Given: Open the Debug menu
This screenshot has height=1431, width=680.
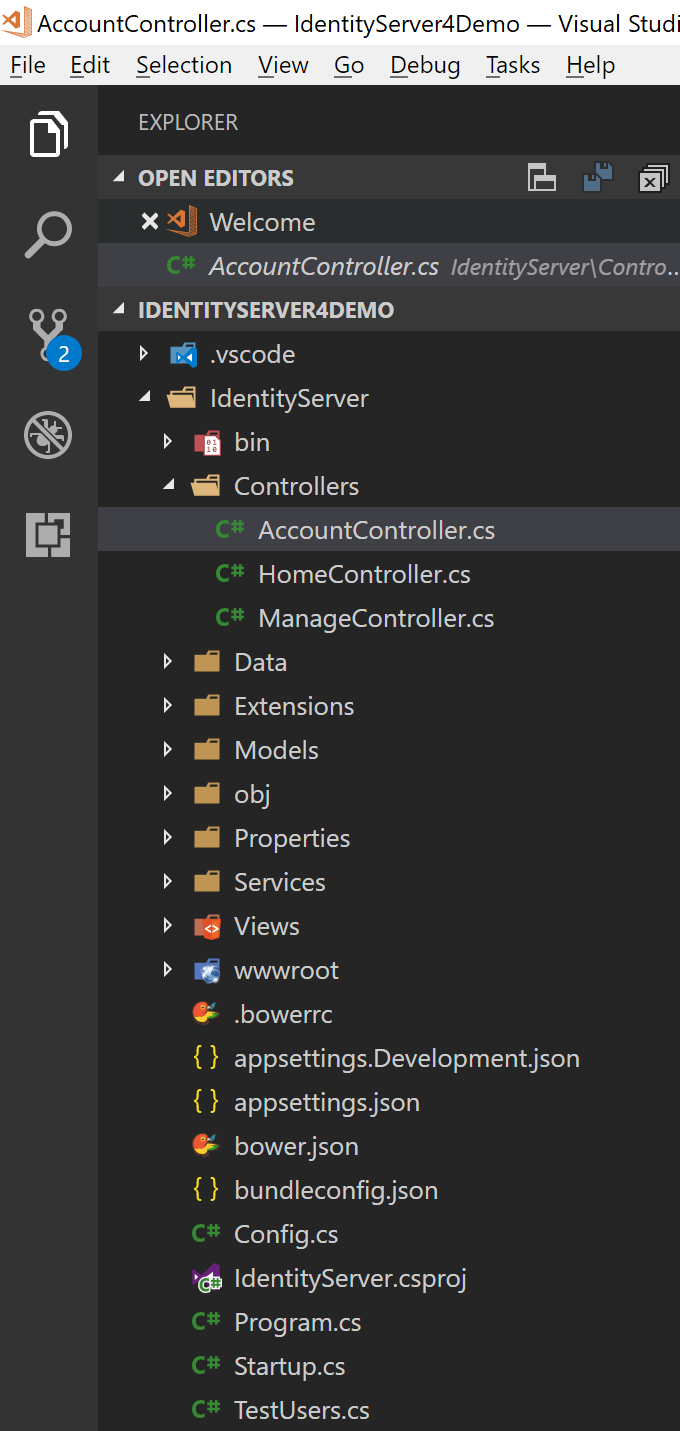Looking at the screenshot, I should click(x=425, y=65).
